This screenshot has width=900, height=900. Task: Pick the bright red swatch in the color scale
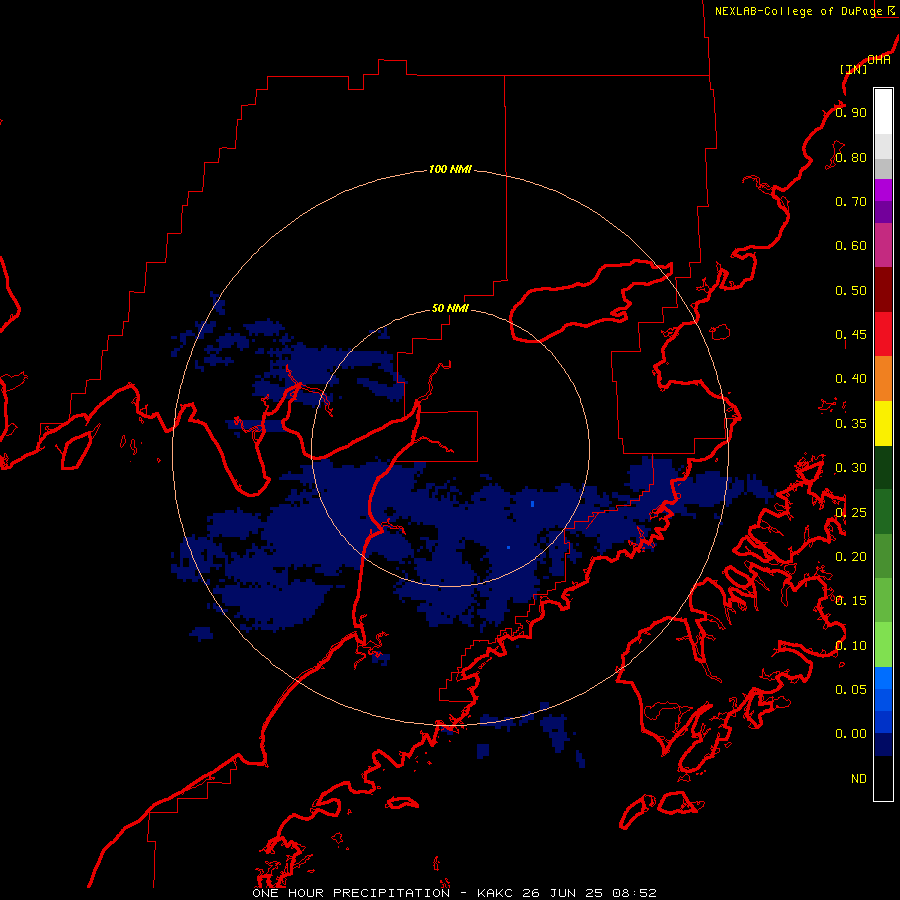click(x=883, y=334)
